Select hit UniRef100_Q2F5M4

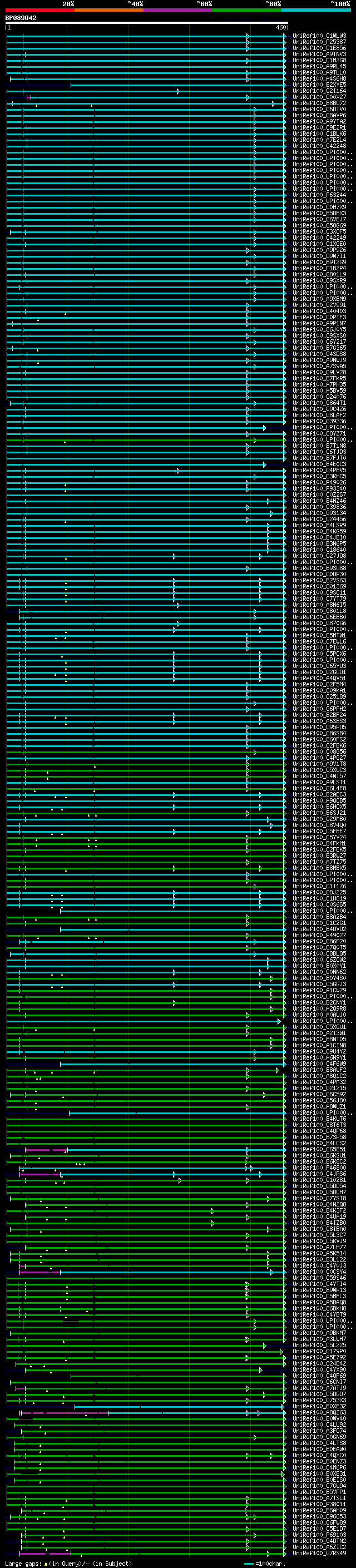click(319, 684)
